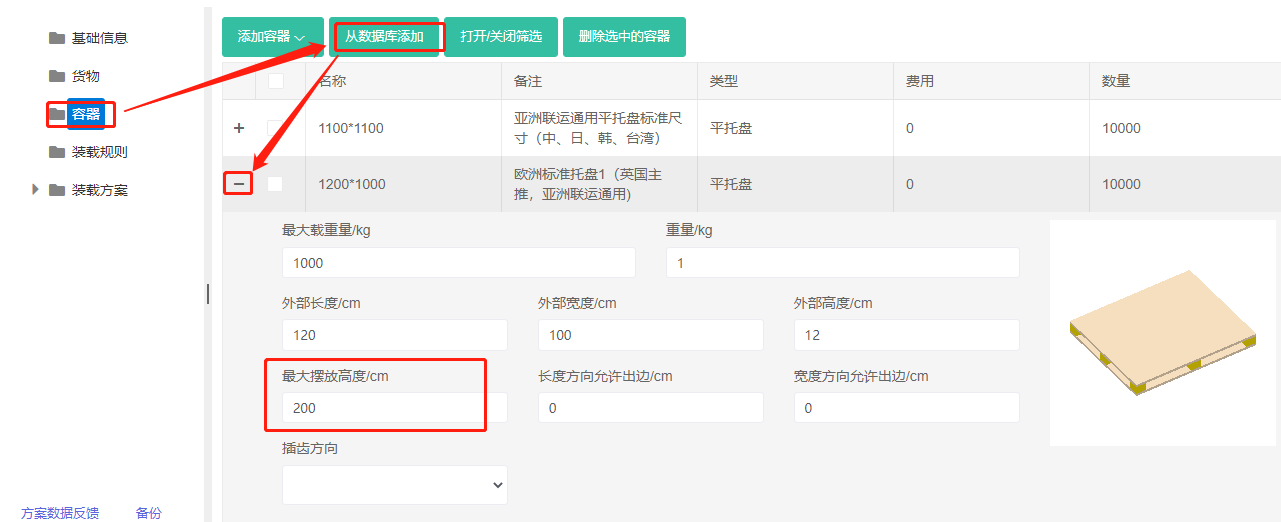Open the 方案数据反馈 link
Image resolution: width=1281 pixels, height=522 pixels.
click(60, 513)
